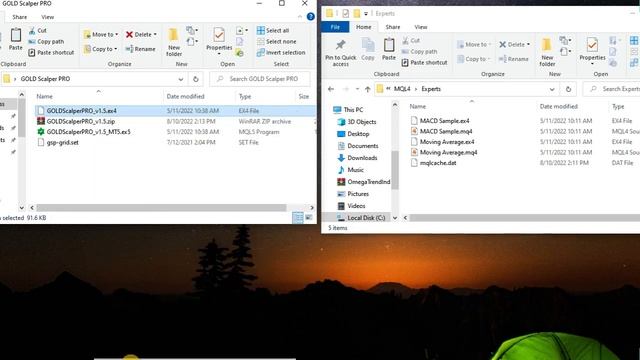Click Copy icon in Experts window

tap(368, 49)
